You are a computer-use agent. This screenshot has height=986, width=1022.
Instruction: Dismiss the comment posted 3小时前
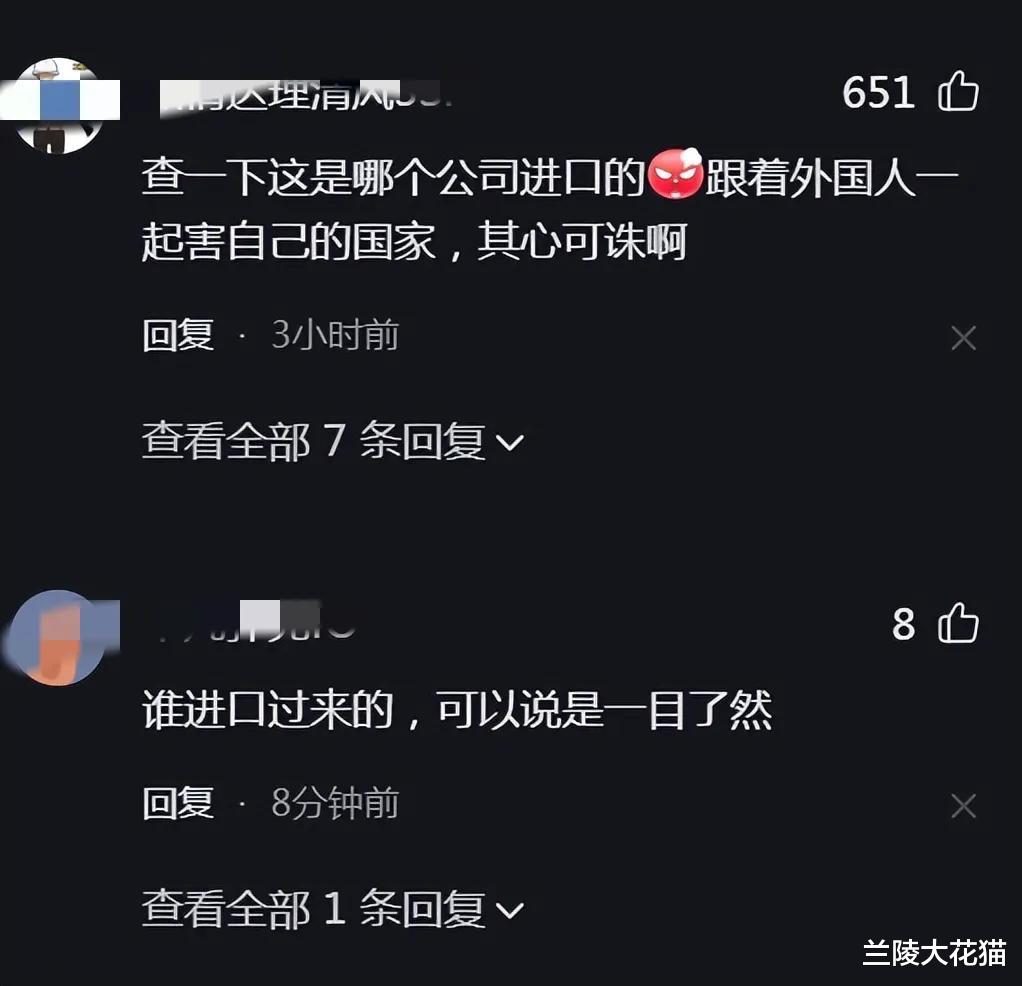[963, 338]
